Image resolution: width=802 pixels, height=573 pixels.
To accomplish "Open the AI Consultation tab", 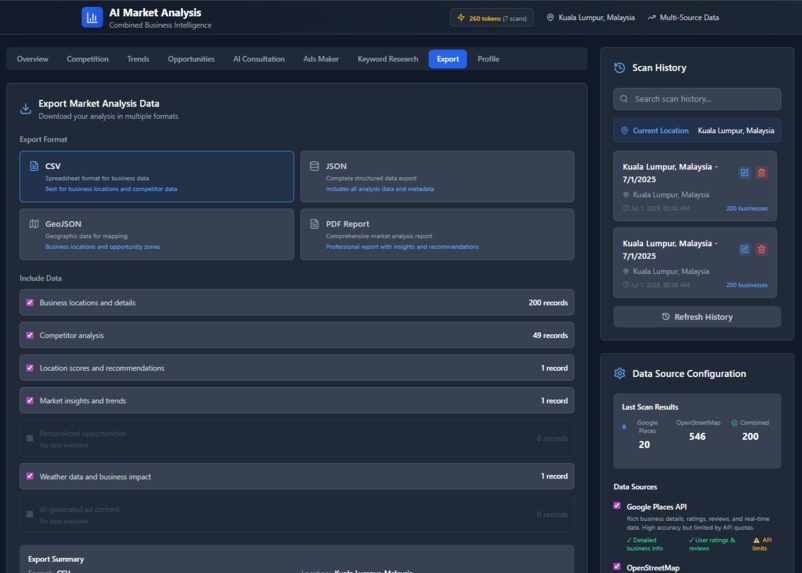I will coord(259,59).
